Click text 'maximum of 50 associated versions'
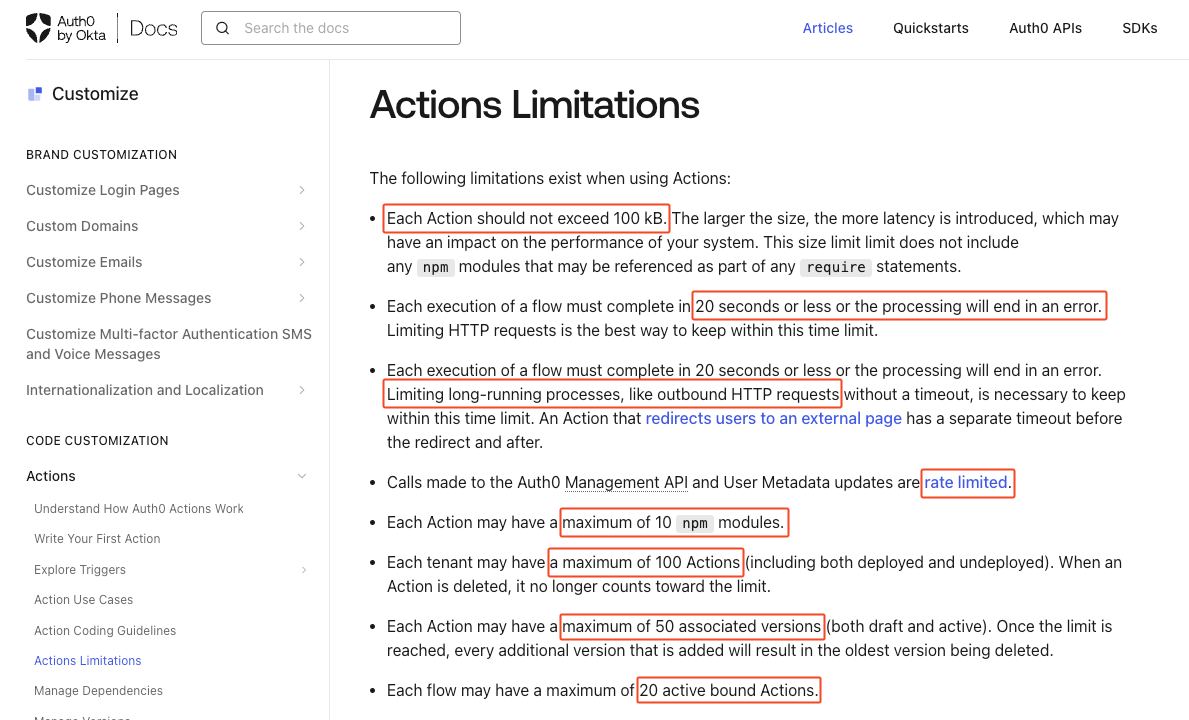 click(x=692, y=627)
